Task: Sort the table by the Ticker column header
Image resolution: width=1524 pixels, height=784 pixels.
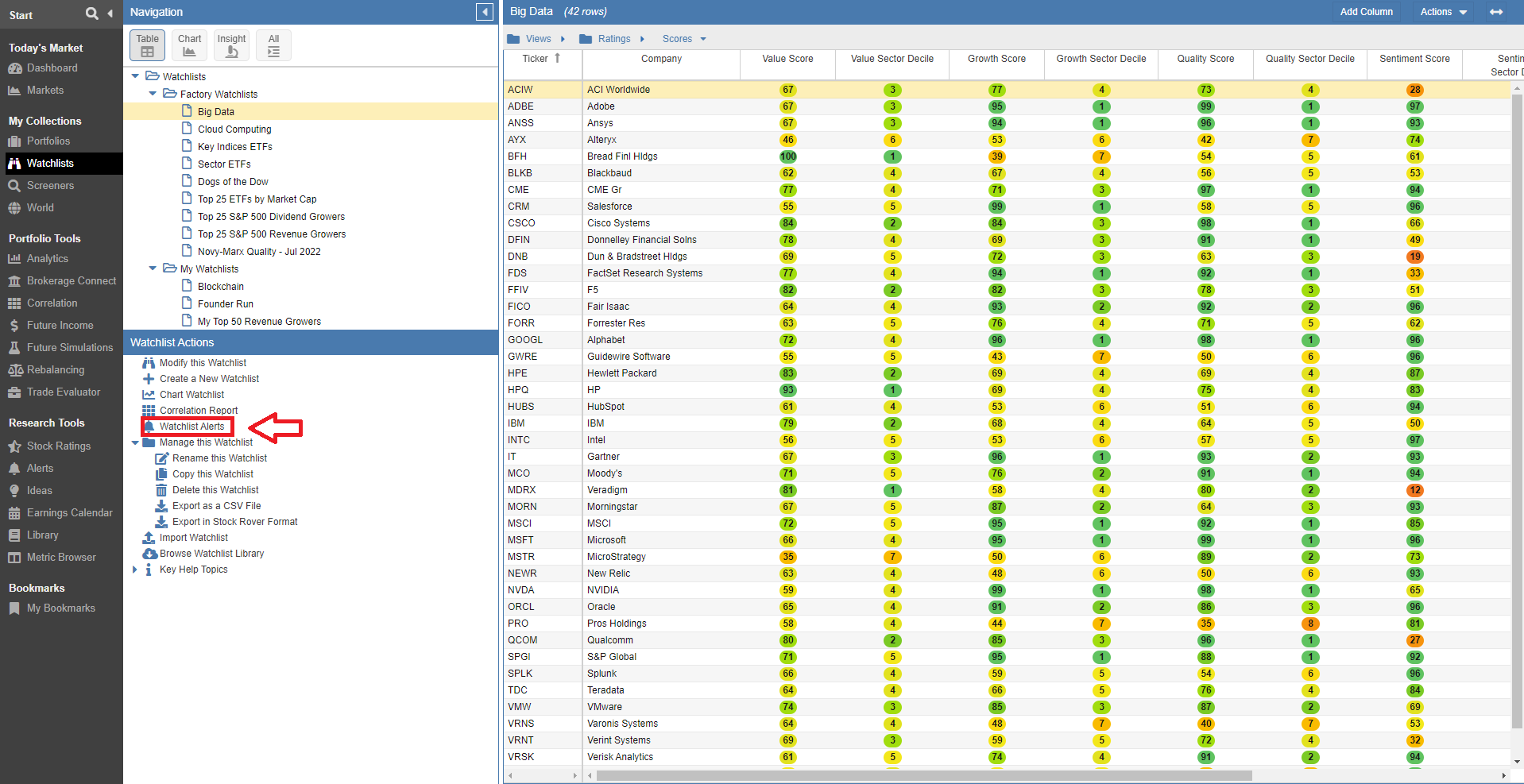Action: click(x=542, y=59)
